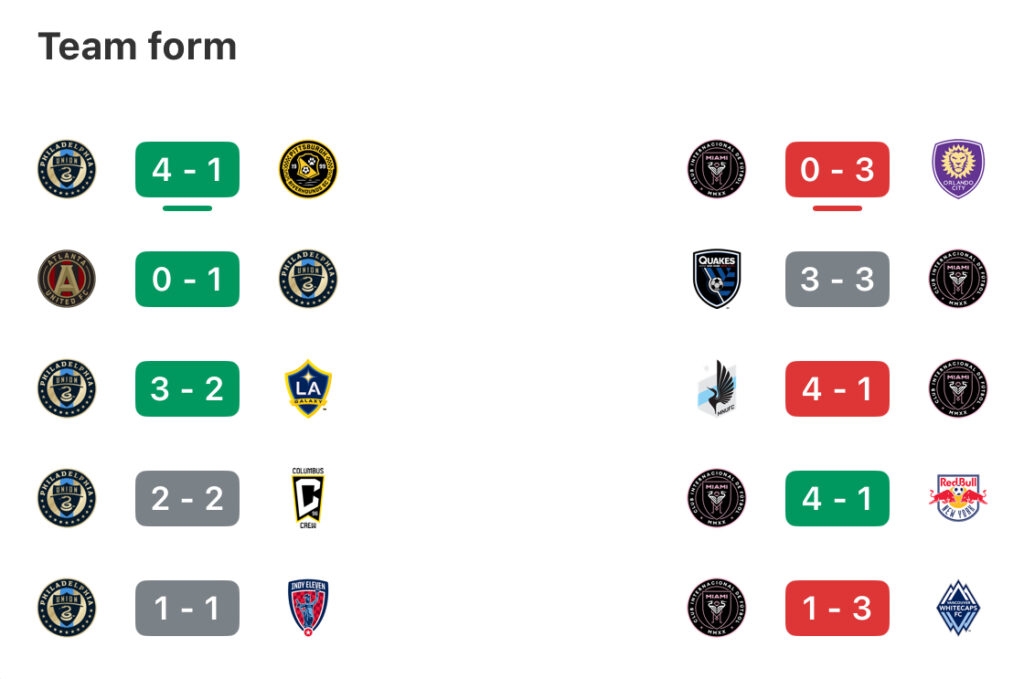
Task: Click the Columbus Crew logo
Action: point(308,498)
